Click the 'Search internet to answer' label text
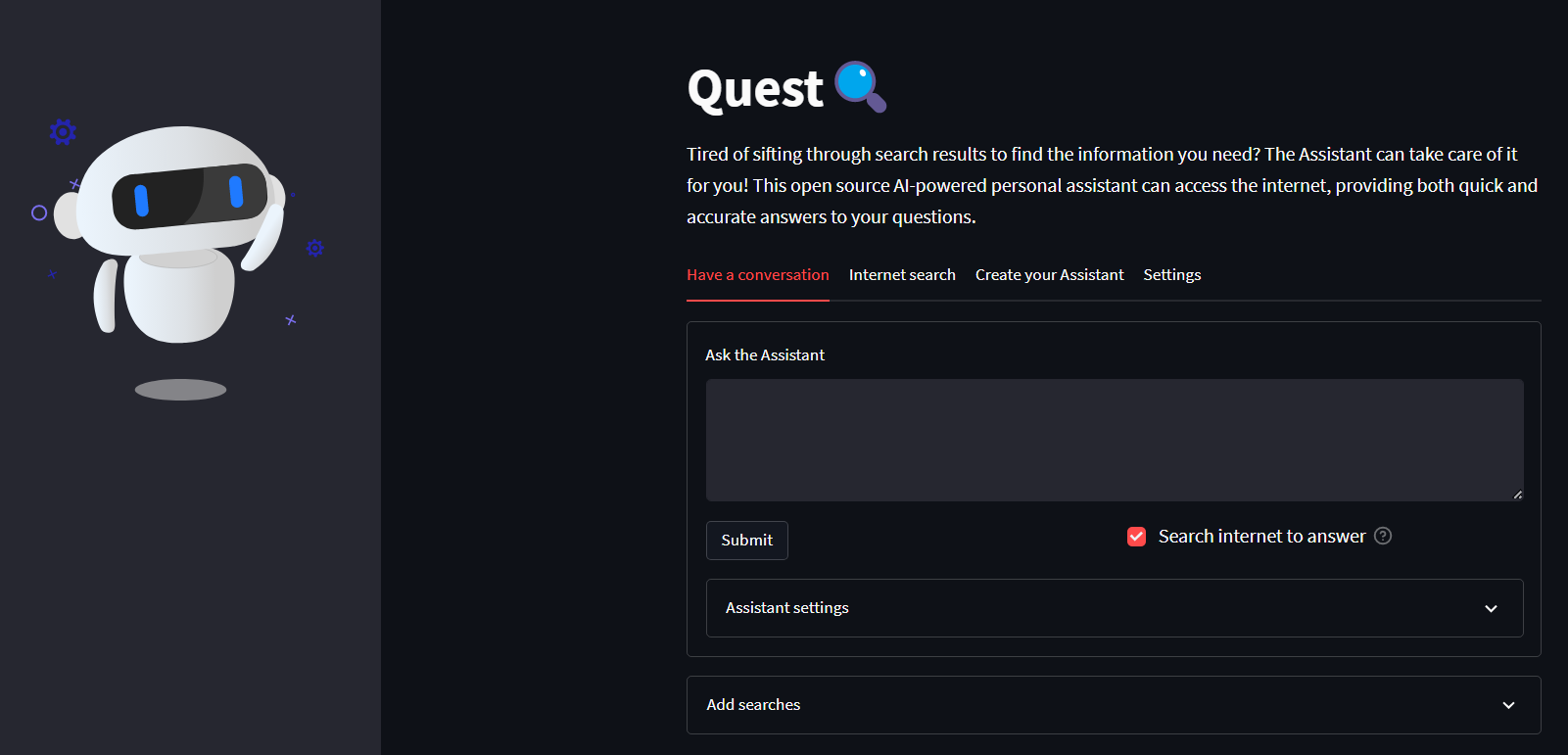This screenshot has width=1568, height=755. 1261,536
